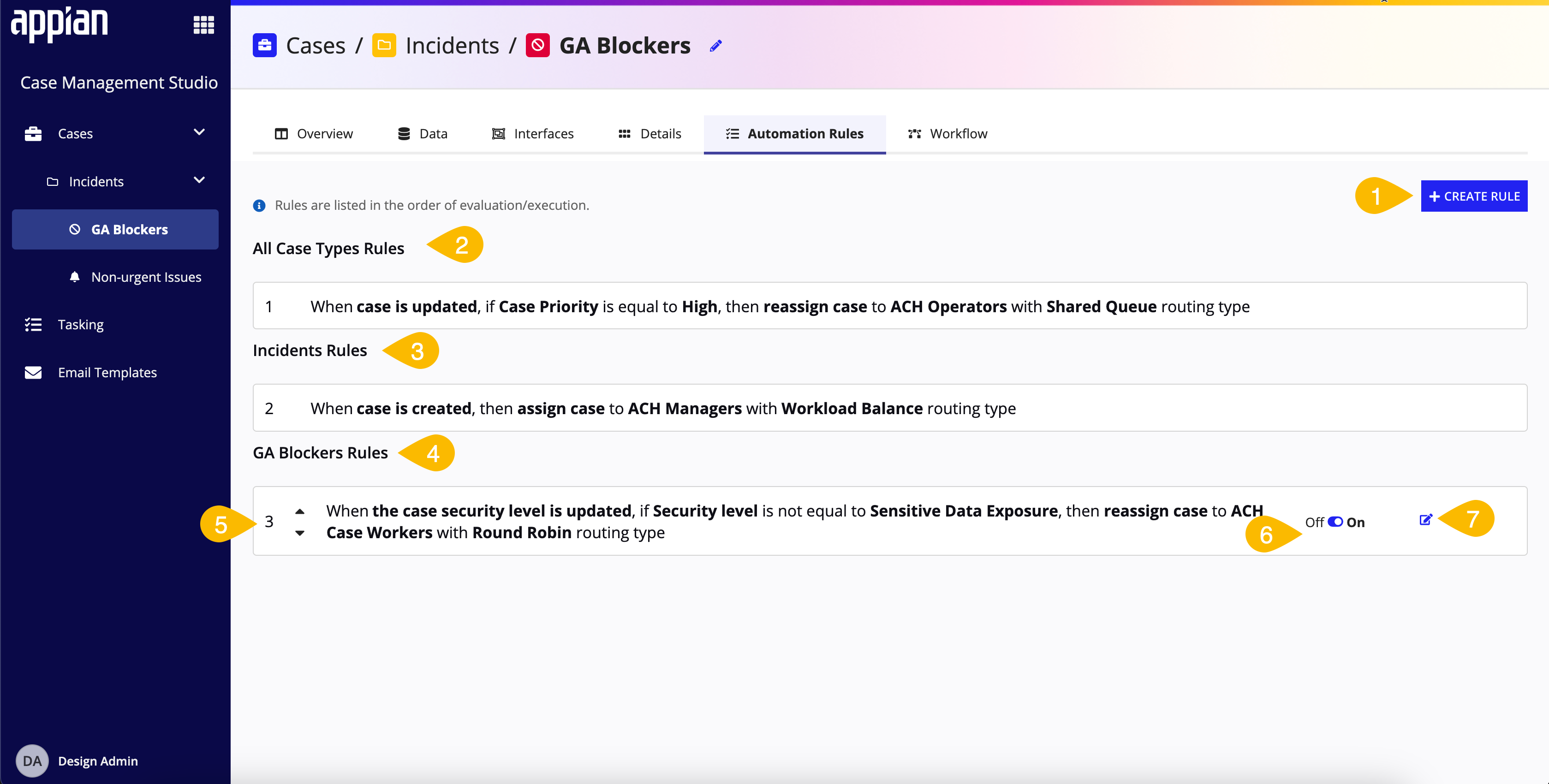
Task: Go to Cases in the breadcrumb
Action: [x=316, y=46]
